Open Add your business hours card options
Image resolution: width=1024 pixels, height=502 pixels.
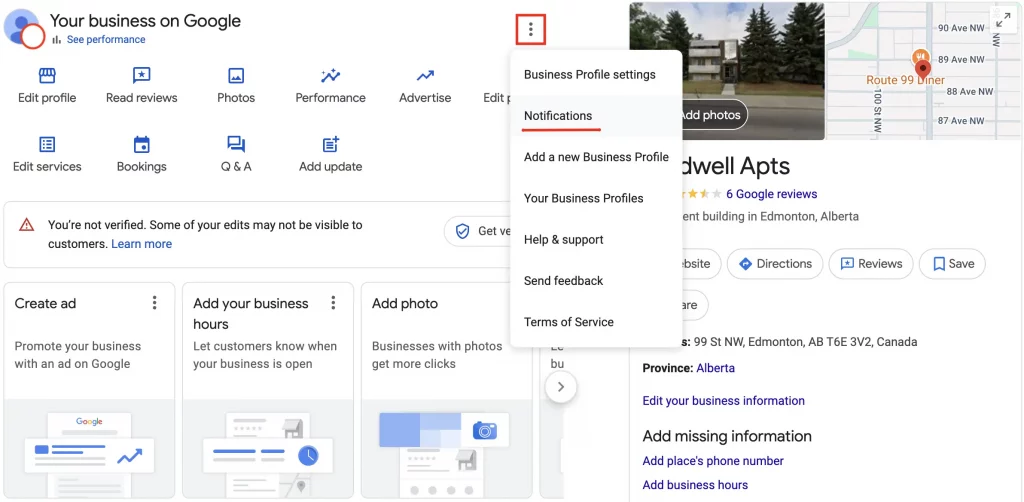point(333,303)
